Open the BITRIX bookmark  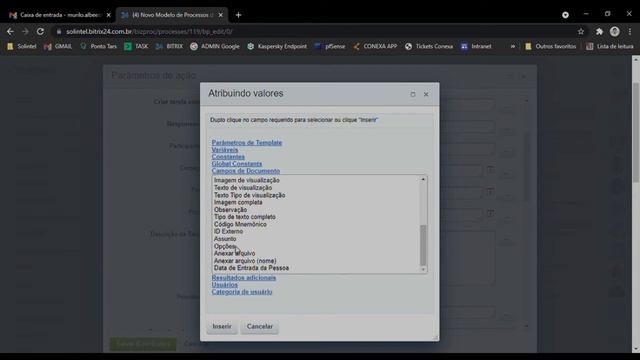point(169,47)
